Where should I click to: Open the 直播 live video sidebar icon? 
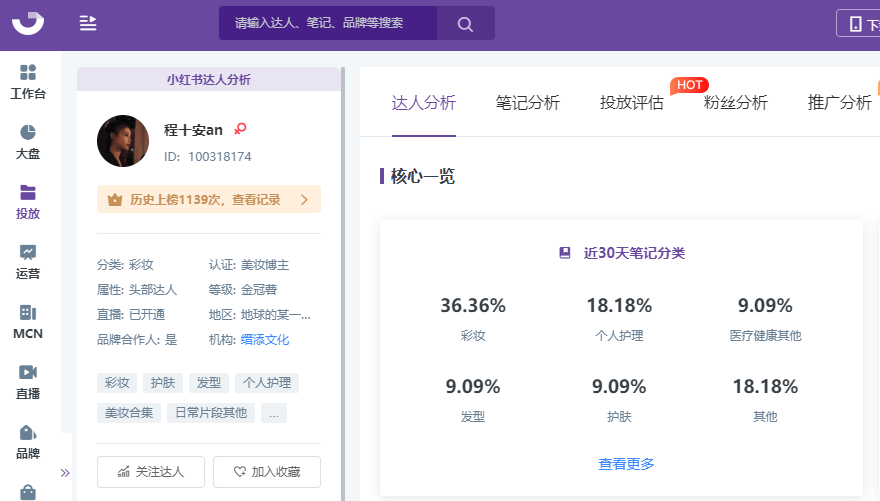coord(28,381)
